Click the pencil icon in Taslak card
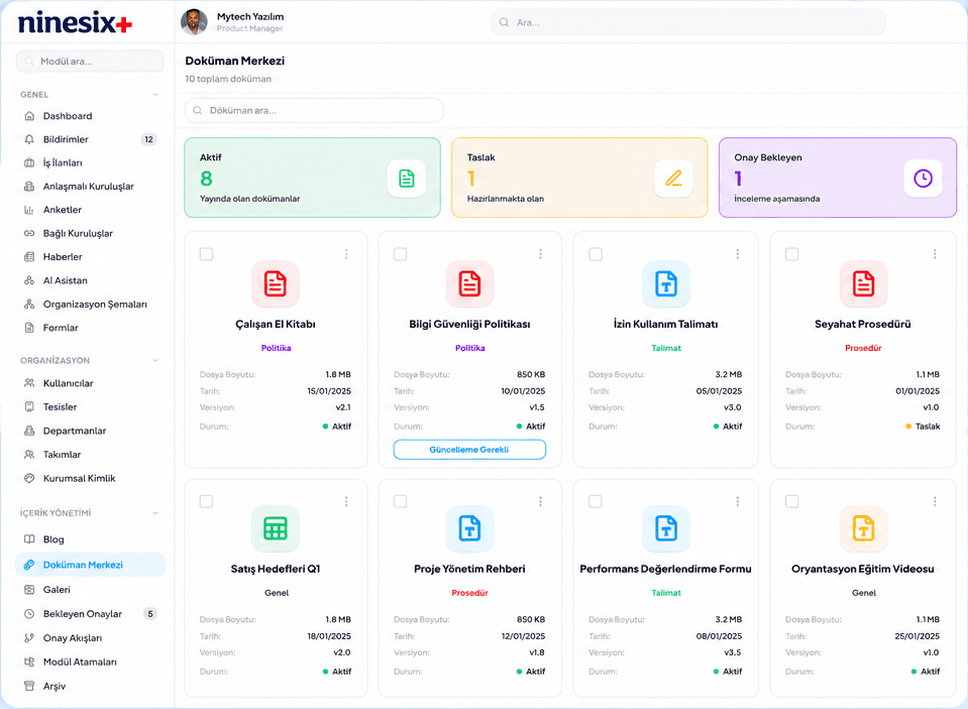 tap(674, 178)
